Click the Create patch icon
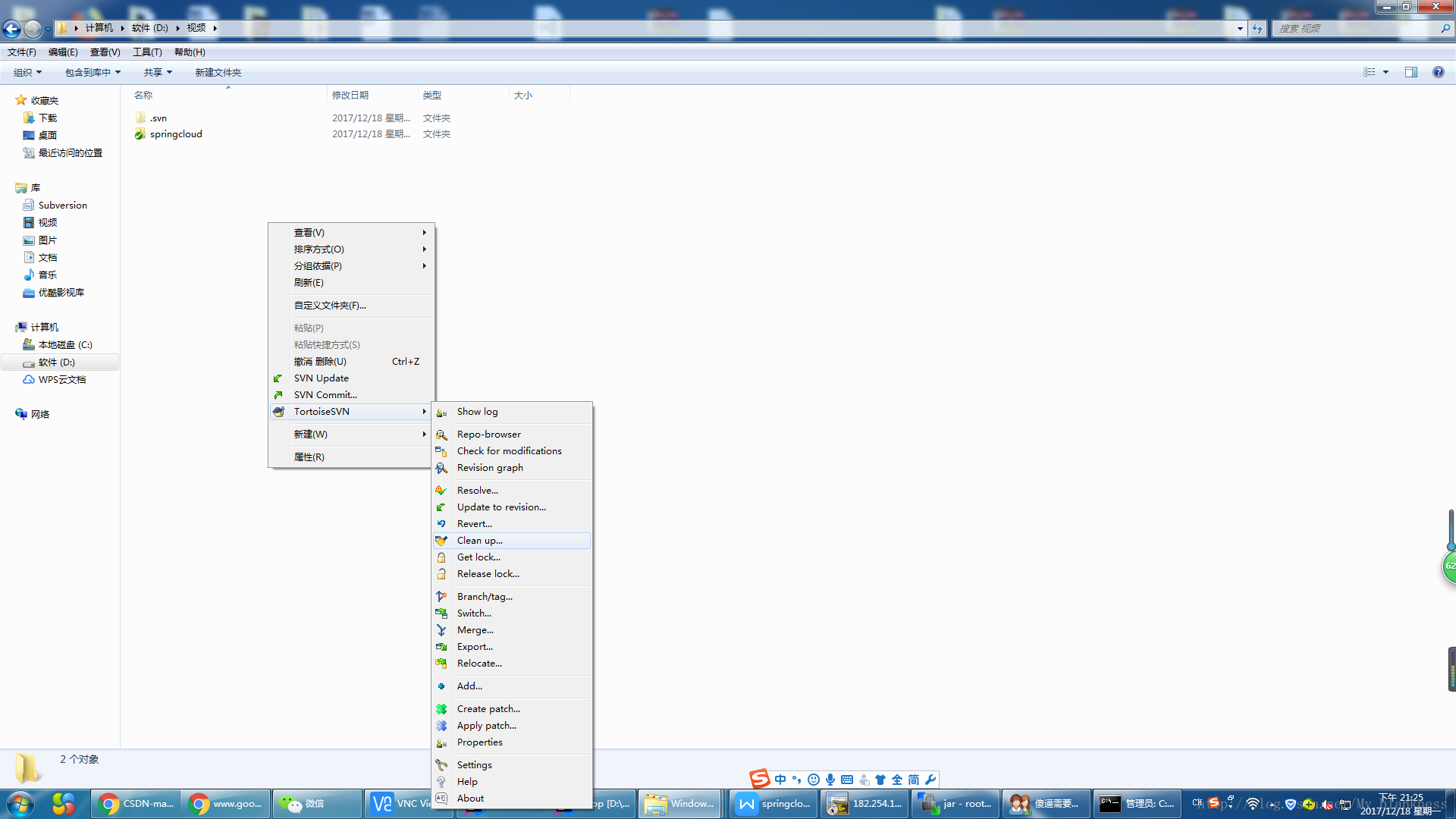This screenshot has width=1456, height=819. tap(441, 709)
